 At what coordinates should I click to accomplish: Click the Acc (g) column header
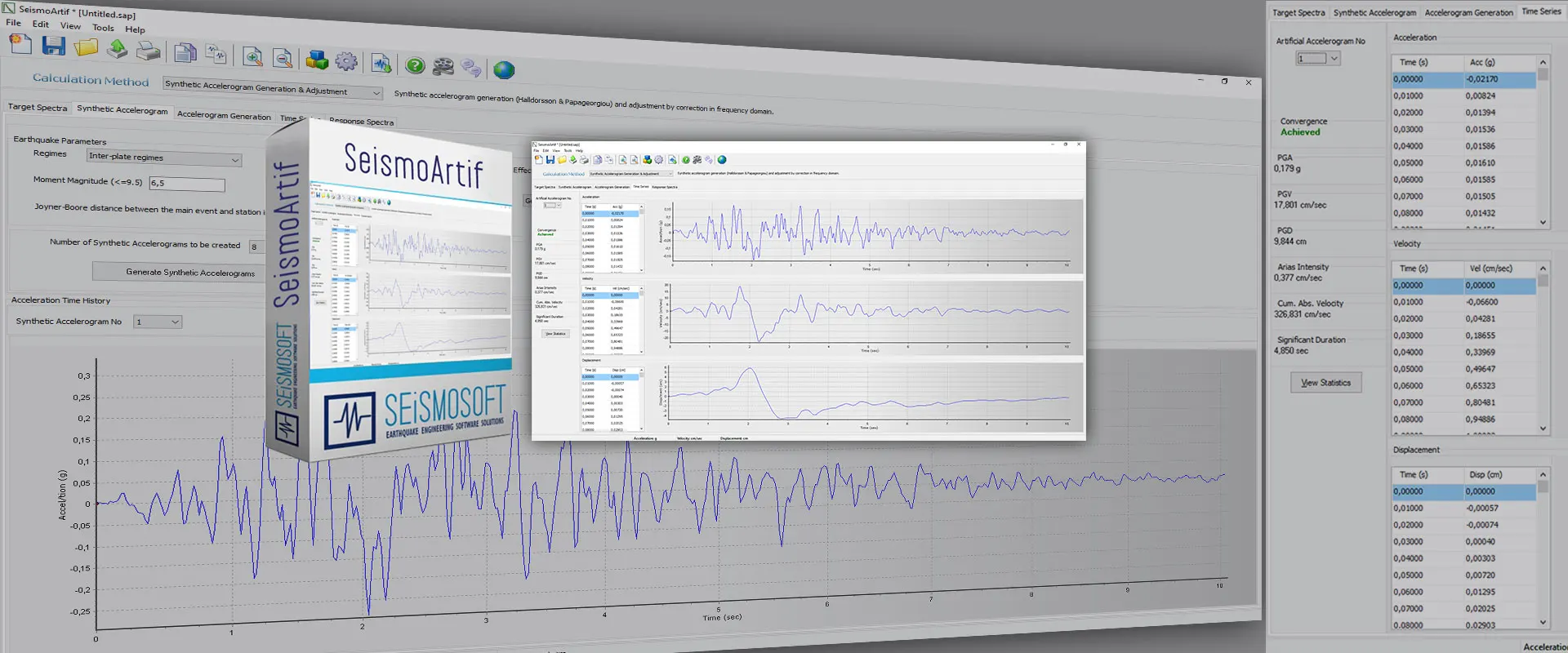pyautogui.click(x=1499, y=62)
